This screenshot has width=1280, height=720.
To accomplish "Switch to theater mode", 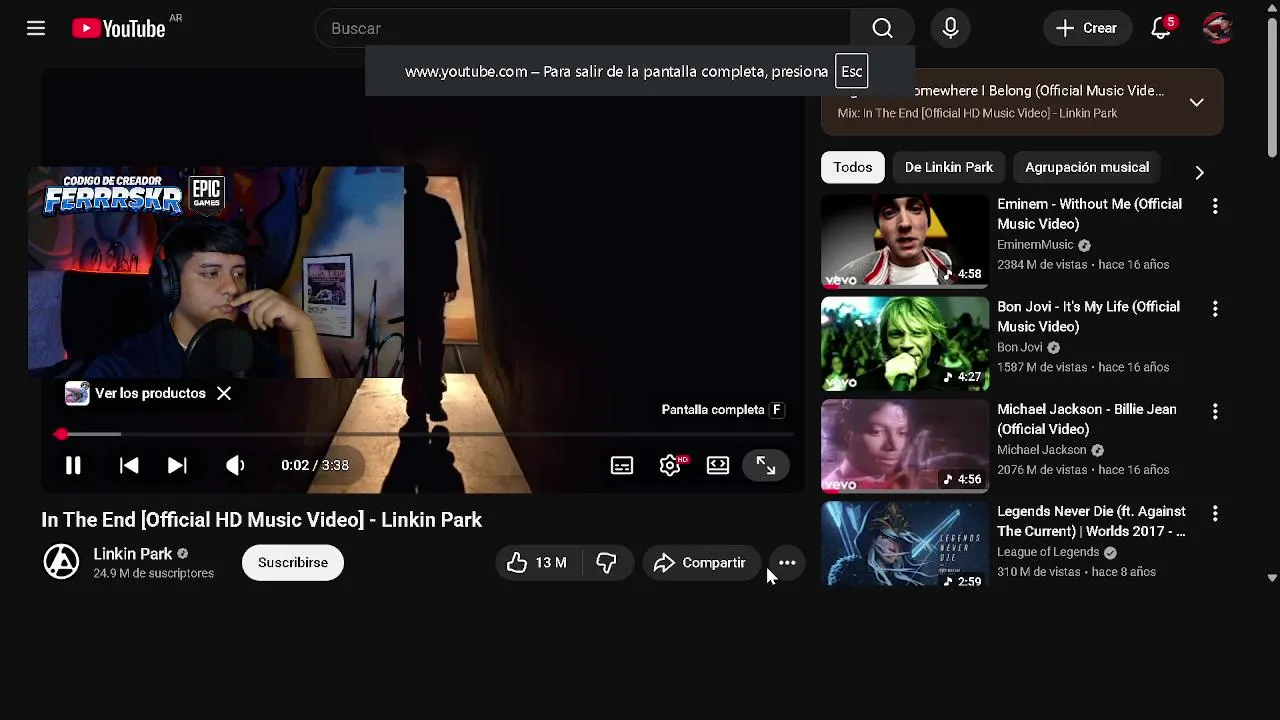I will (718, 465).
